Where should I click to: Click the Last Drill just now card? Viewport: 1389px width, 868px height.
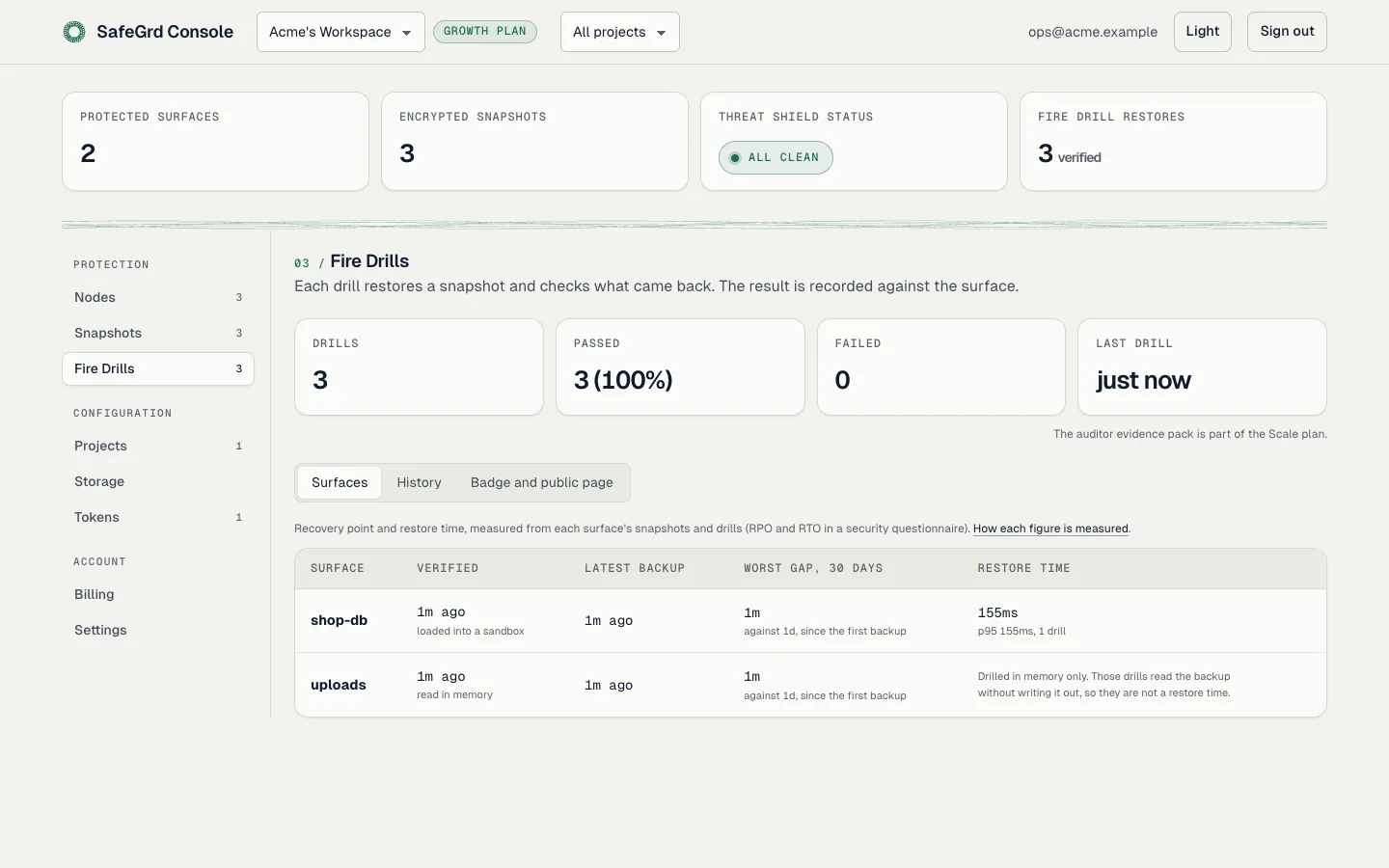pyautogui.click(x=1202, y=367)
